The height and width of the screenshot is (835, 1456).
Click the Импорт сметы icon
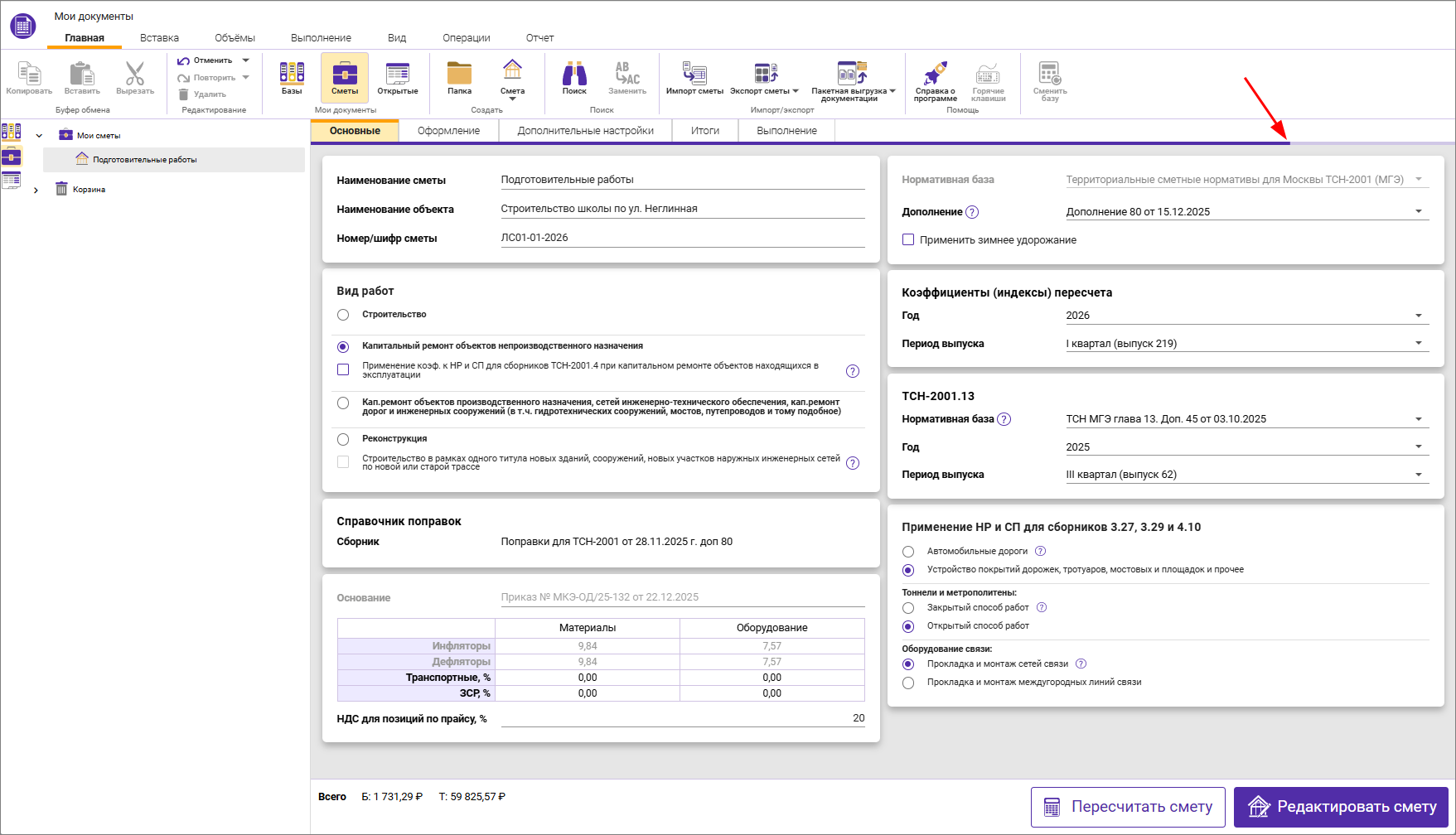click(x=694, y=77)
